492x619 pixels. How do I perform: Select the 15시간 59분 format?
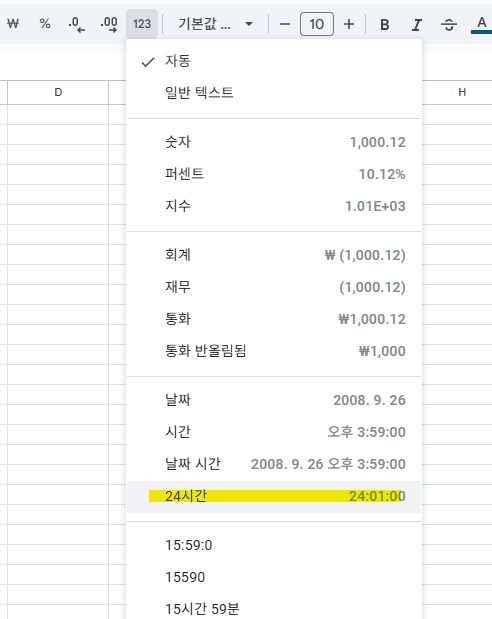(274, 609)
